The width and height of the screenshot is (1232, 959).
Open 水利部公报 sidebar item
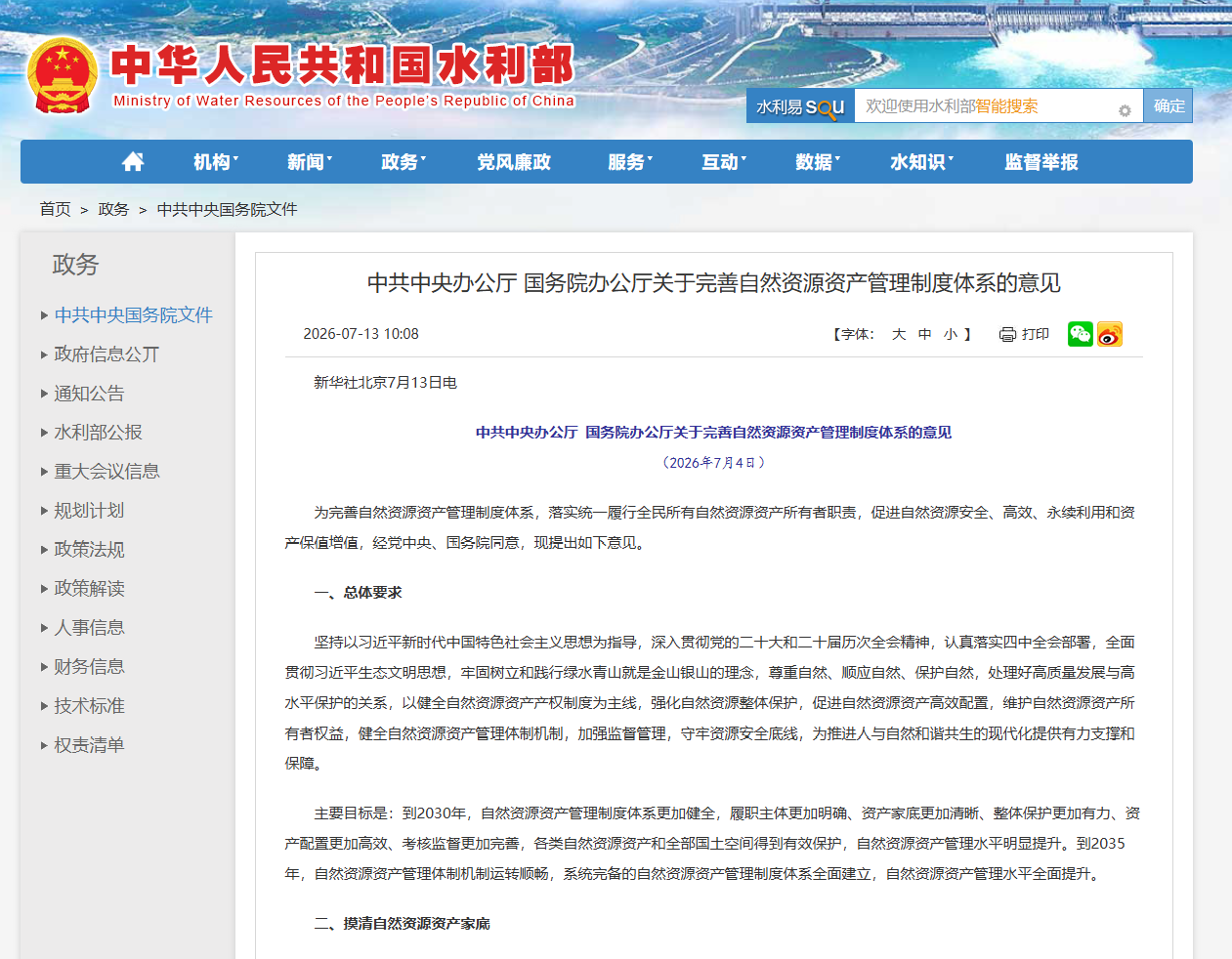click(98, 432)
